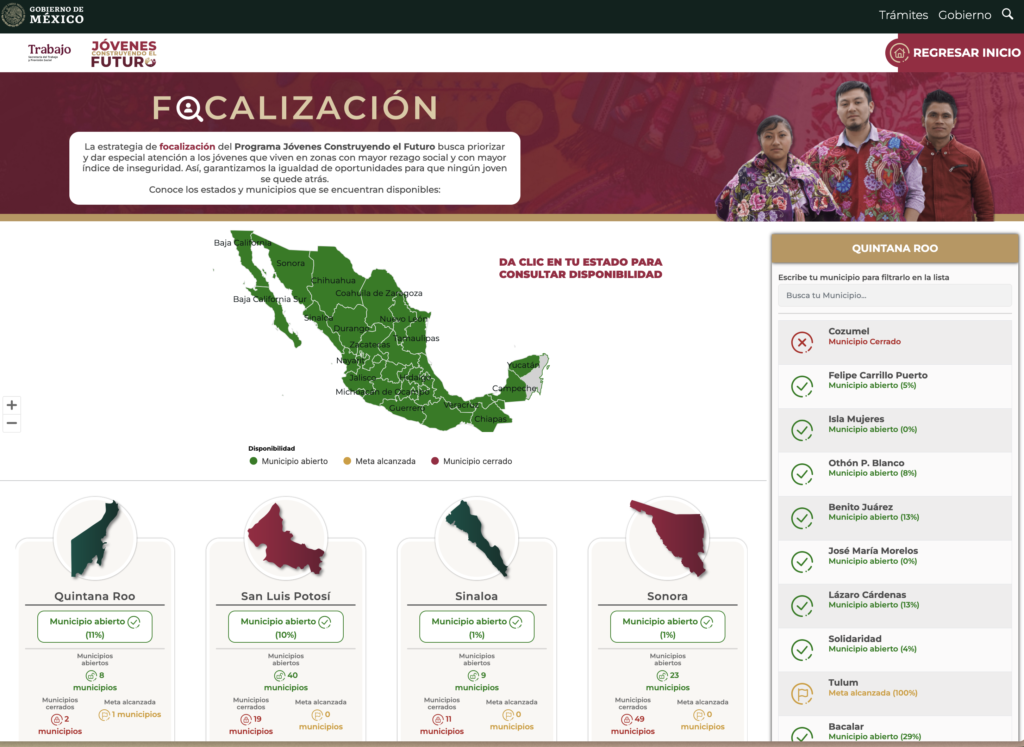
Task: Click the Sonora state shape icon
Action: coord(667,538)
